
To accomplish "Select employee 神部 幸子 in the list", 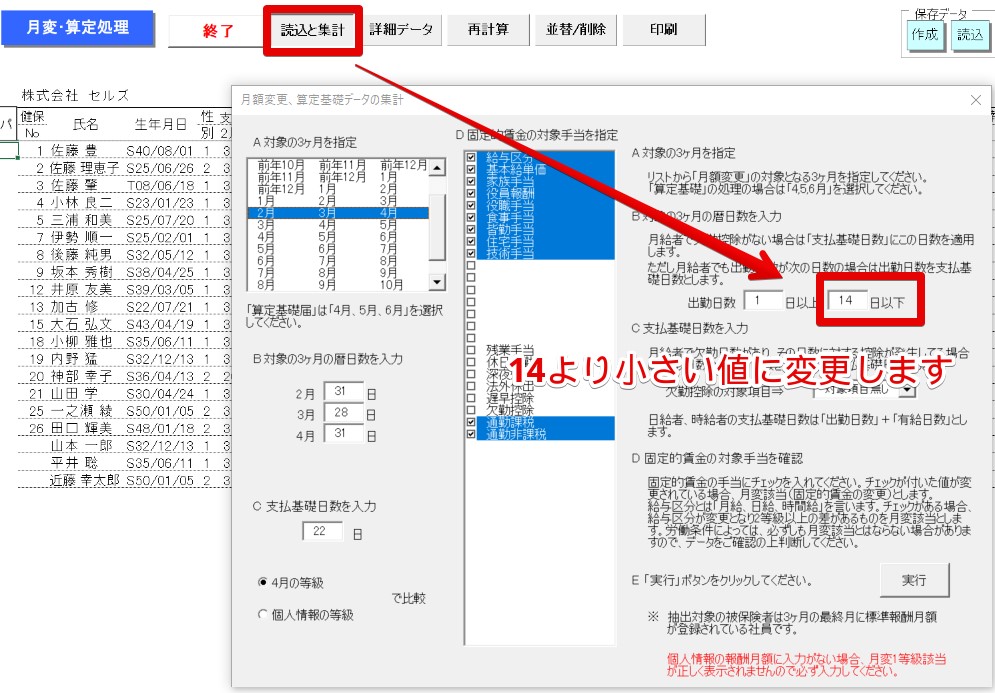I will coord(81,376).
